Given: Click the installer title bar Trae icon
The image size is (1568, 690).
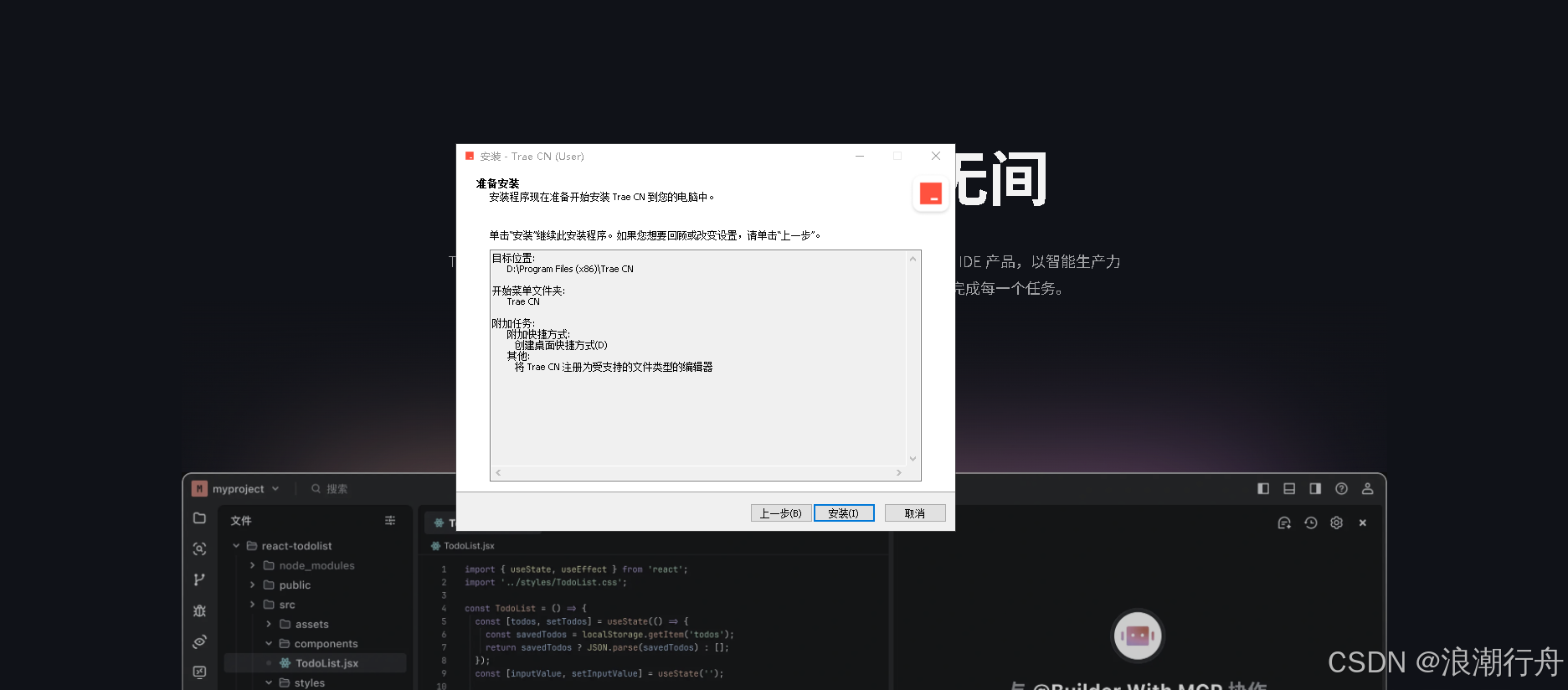Looking at the screenshot, I should coord(470,156).
